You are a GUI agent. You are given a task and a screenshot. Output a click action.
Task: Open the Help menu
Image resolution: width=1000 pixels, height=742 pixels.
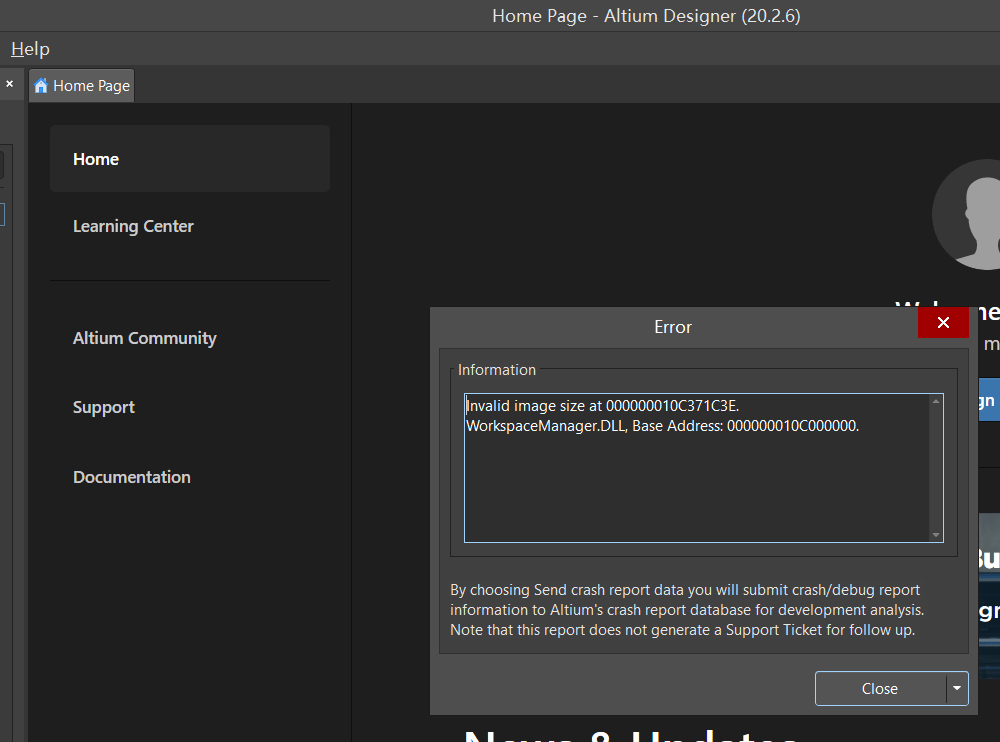[30, 49]
